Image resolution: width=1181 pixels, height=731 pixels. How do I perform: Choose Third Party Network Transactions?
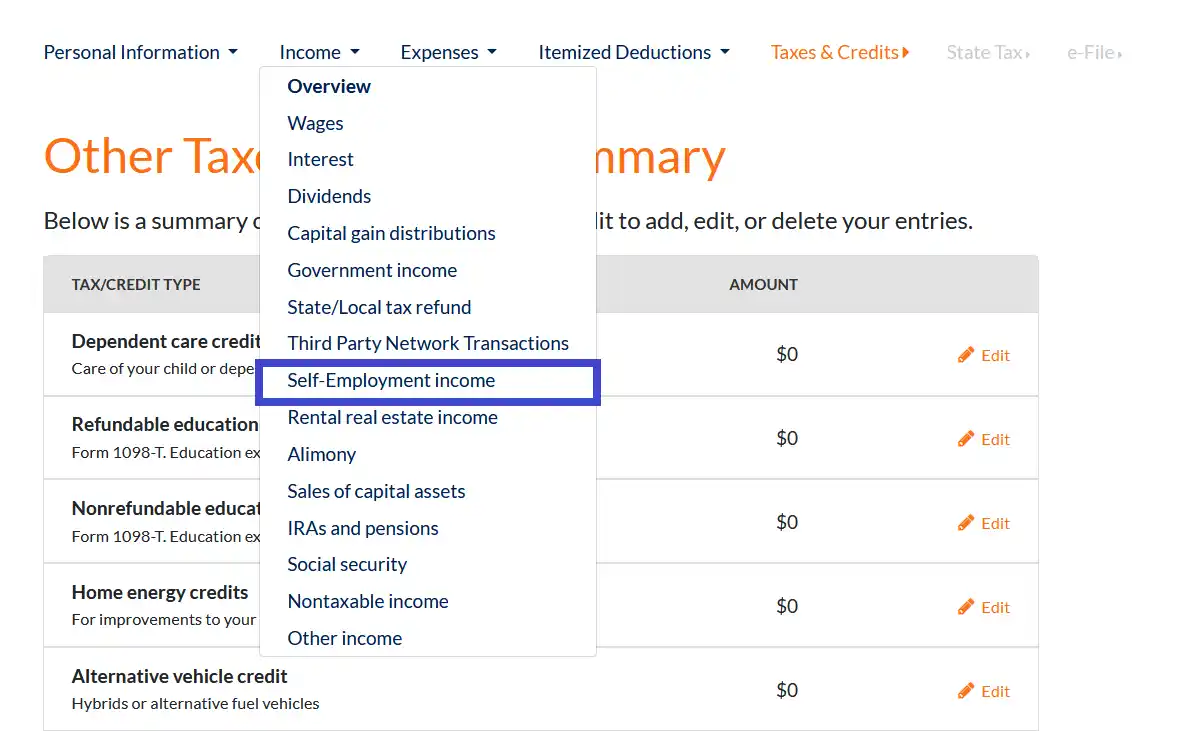428,343
